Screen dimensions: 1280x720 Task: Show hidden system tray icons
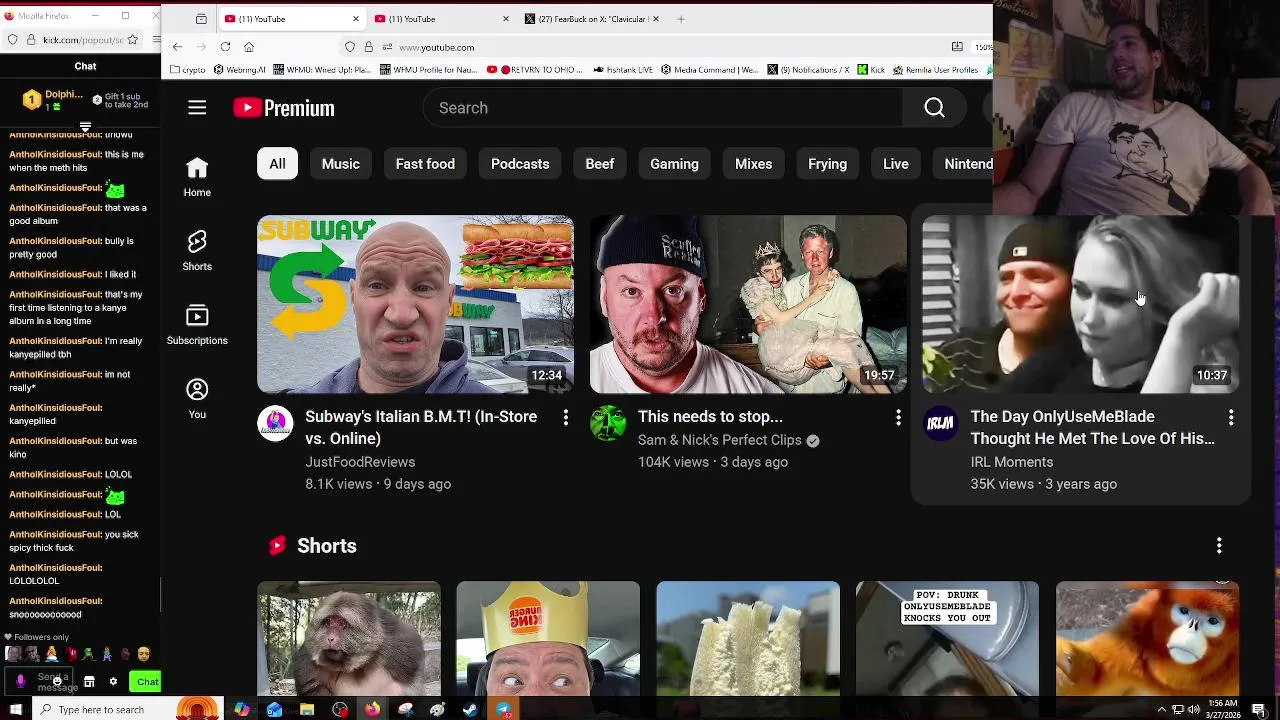click(1161, 710)
